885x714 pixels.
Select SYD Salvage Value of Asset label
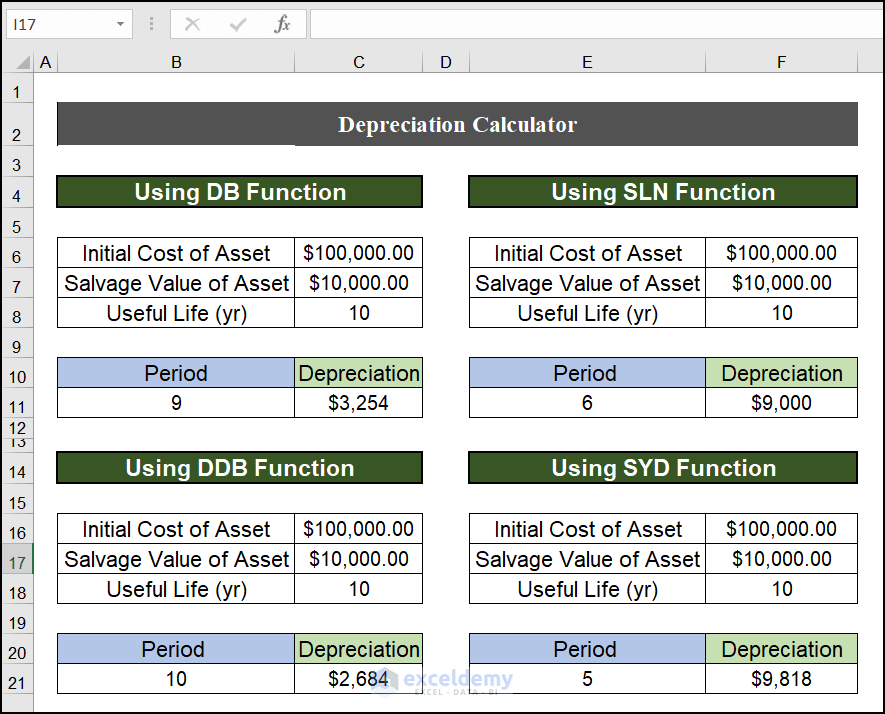(587, 559)
